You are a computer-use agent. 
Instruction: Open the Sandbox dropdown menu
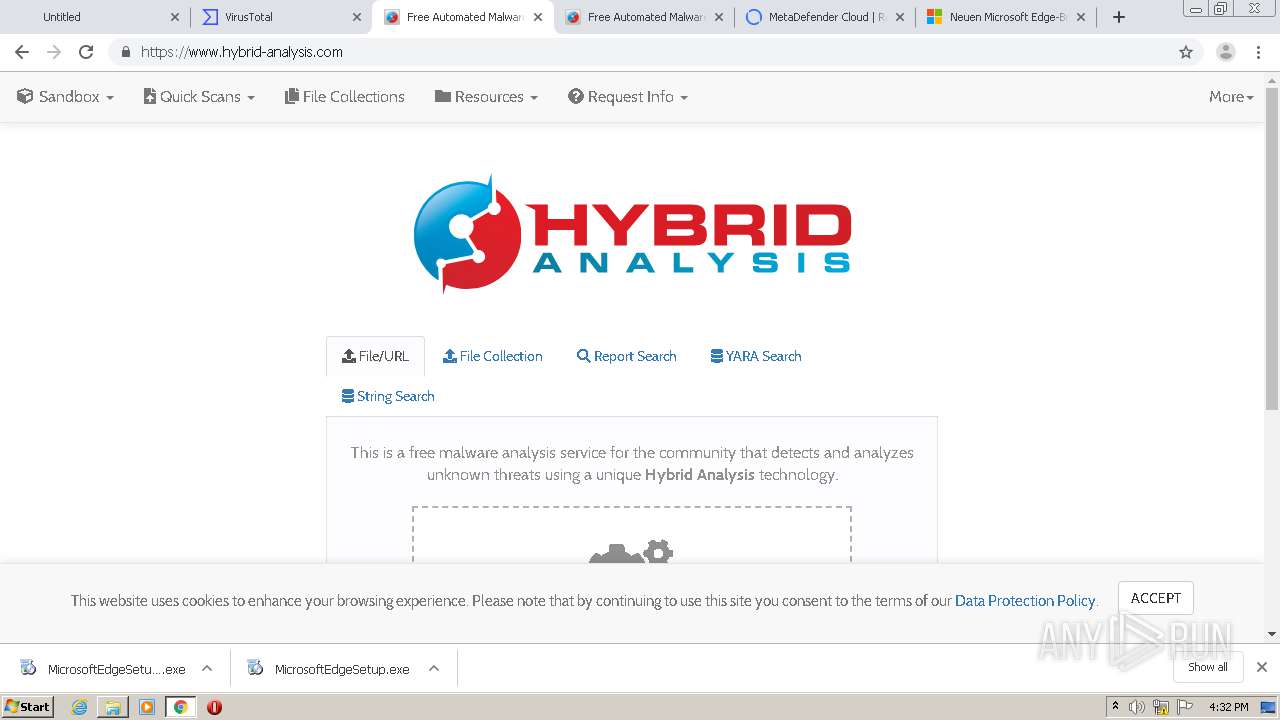coord(66,97)
